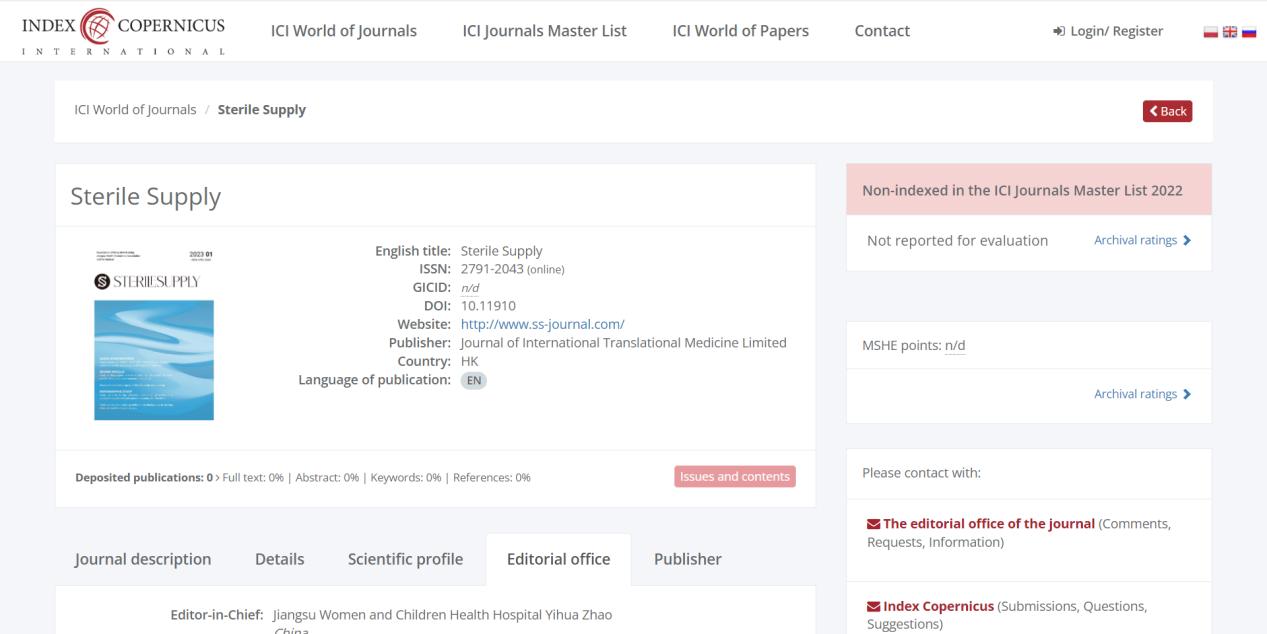Viewport: 1267px width, 634px height.
Task: Open ICI World of Journals in top navigation
Action: pyautogui.click(x=344, y=31)
